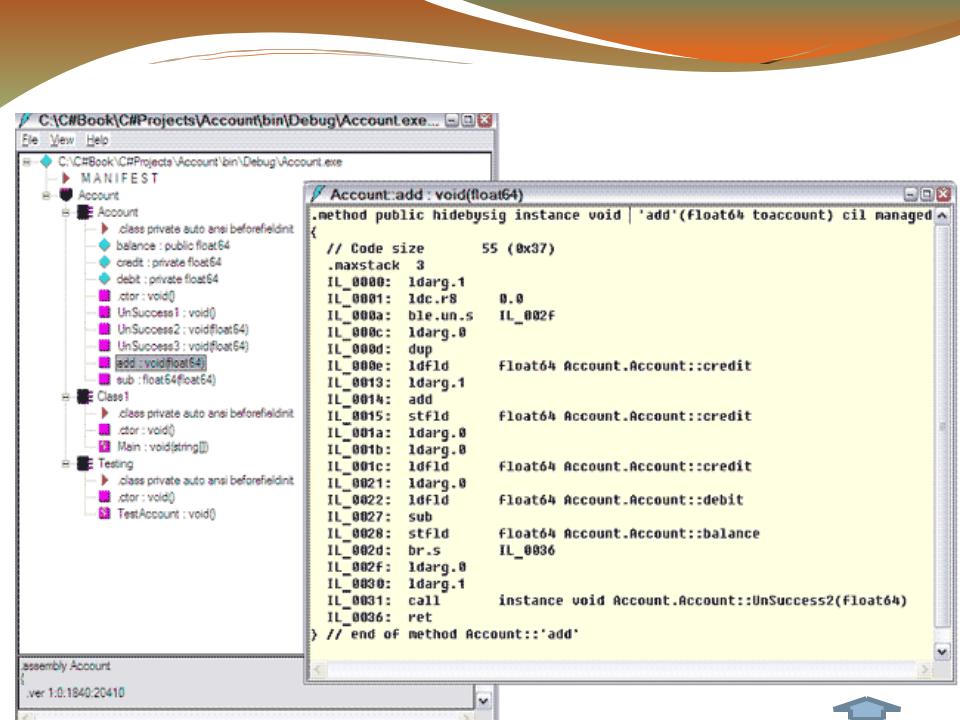Click the cyan field icon for debit
This screenshot has width=960, height=720.
[105, 279]
